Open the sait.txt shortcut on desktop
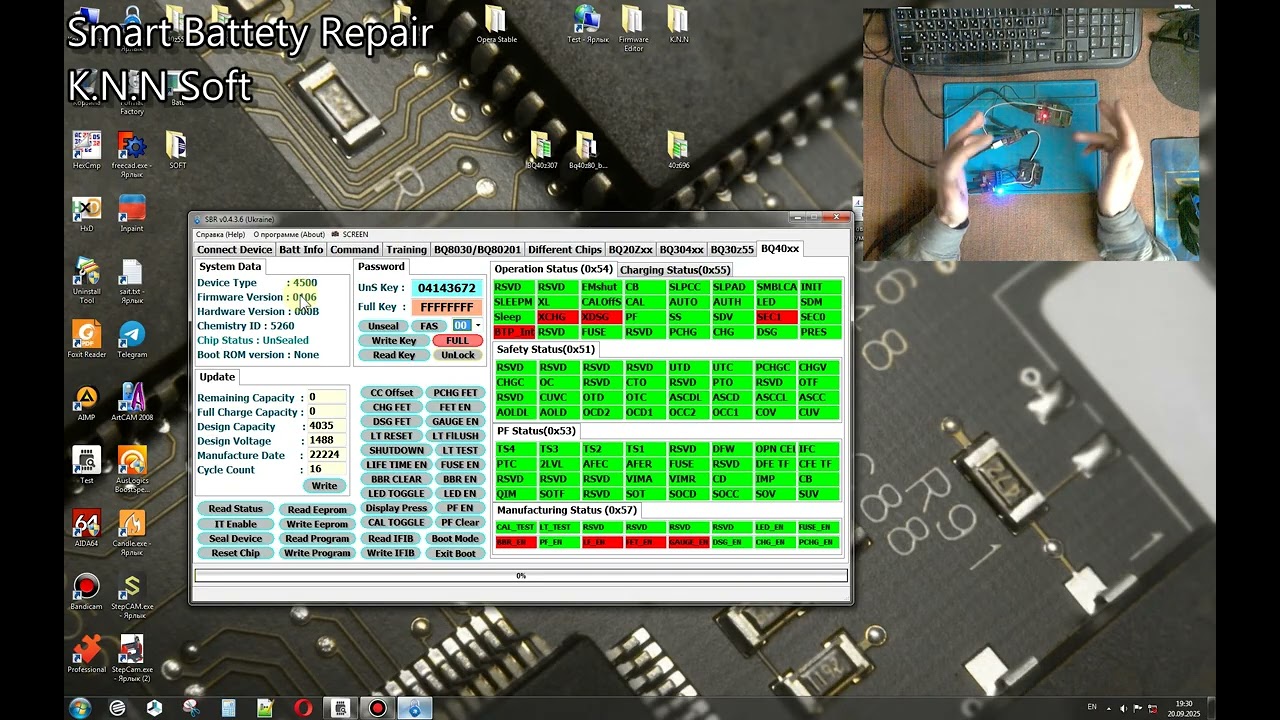Viewport: 1280px width, 720px height. (x=132, y=281)
